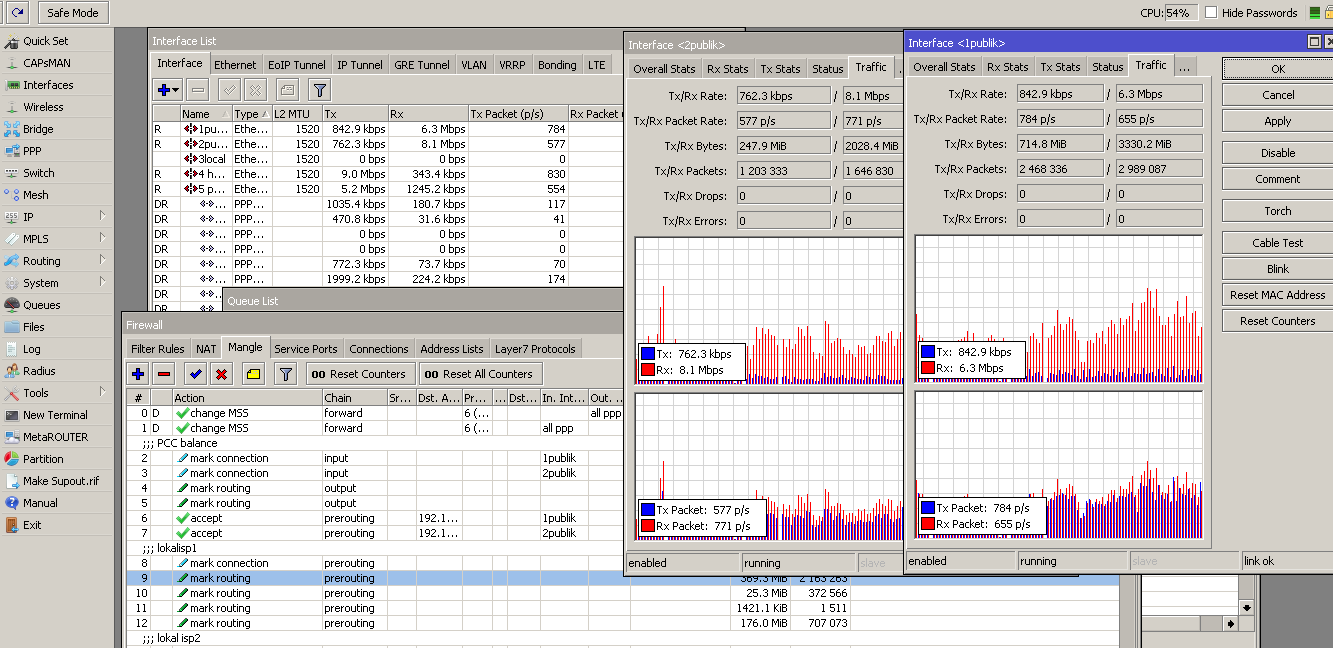Click the filter funnel icon in Interface List
Screen dimensions: 1333x648
(x=319, y=90)
